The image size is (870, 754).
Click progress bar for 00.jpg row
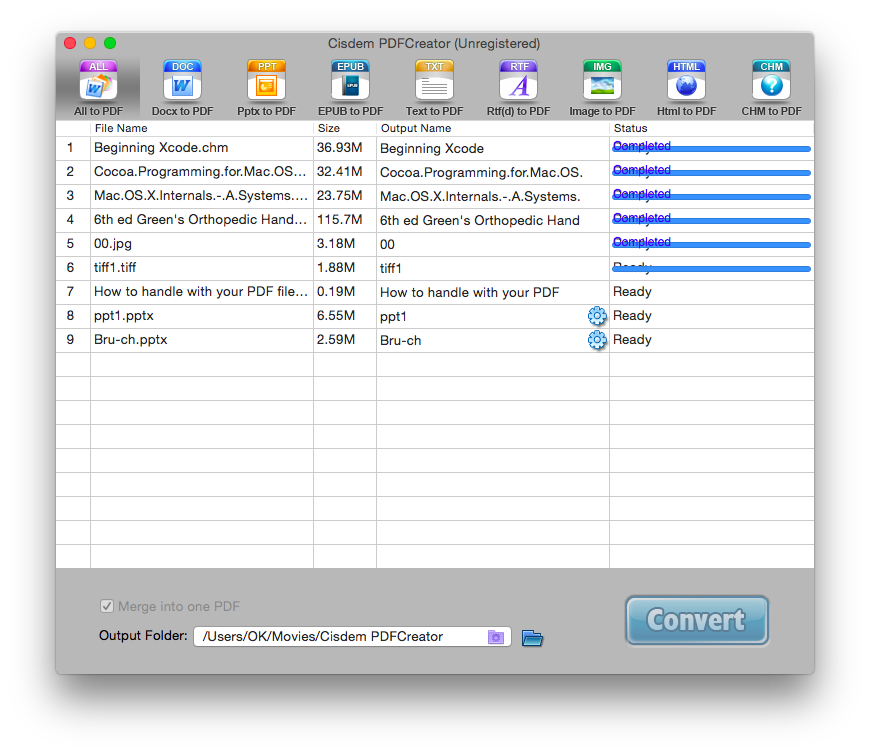pyautogui.click(x=711, y=244)
